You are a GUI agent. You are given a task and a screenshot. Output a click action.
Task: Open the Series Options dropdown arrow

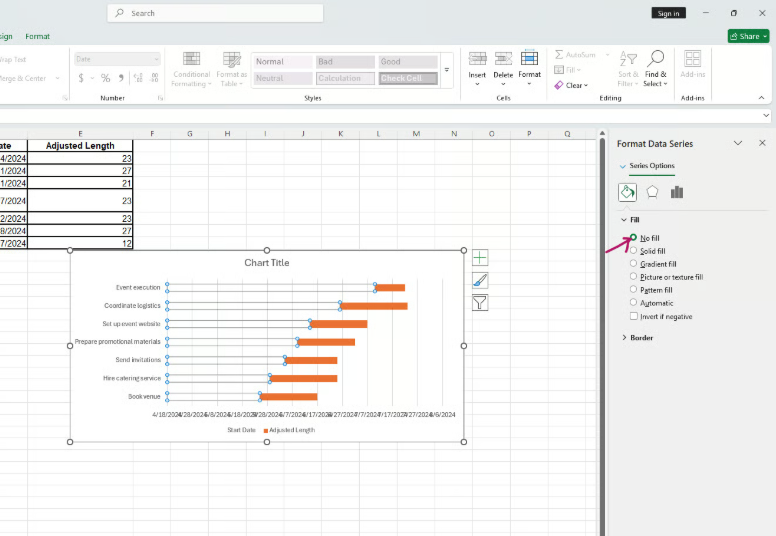click(x=622, y=166)
